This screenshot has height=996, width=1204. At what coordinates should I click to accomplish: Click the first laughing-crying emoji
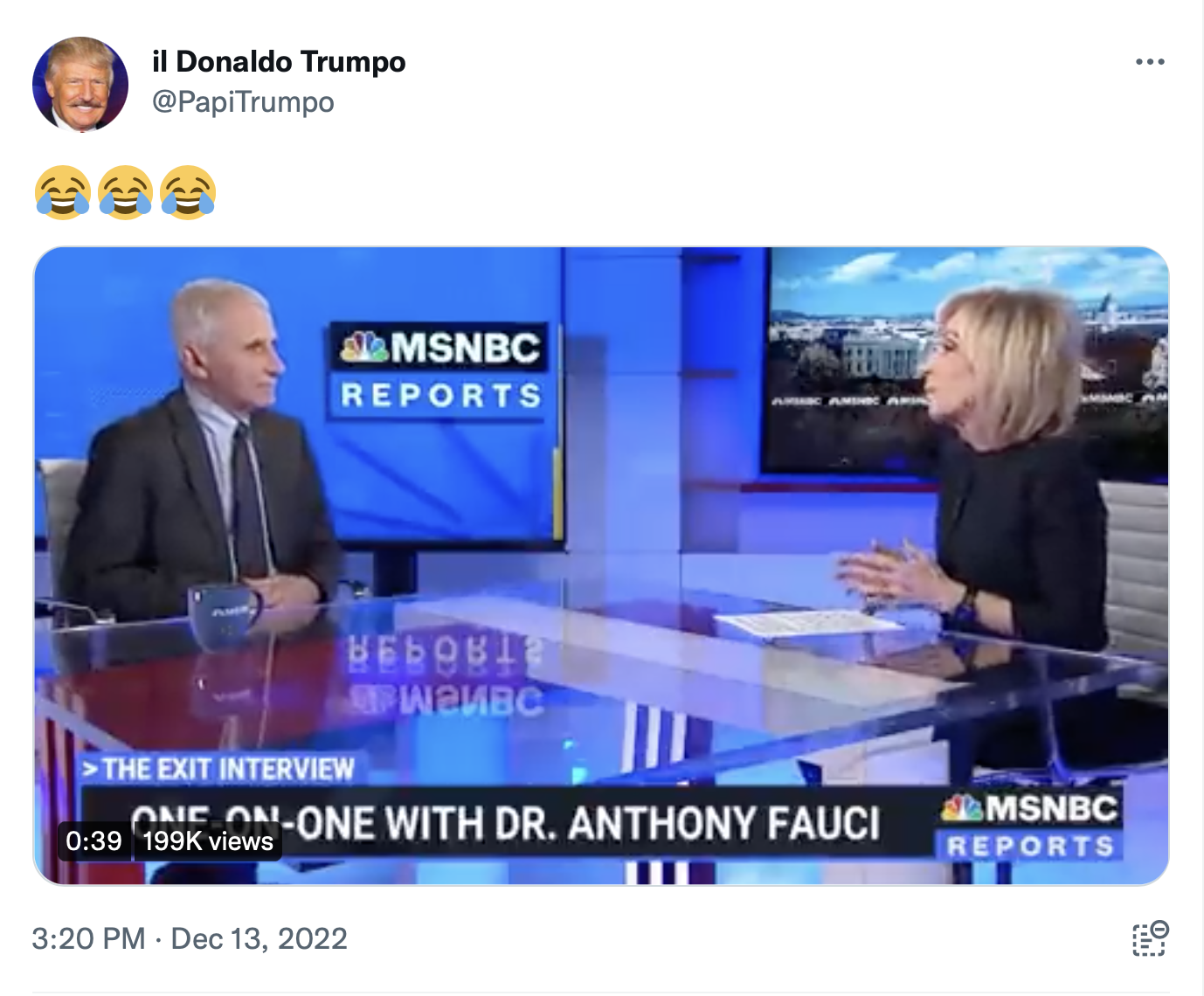pos(63,192)
